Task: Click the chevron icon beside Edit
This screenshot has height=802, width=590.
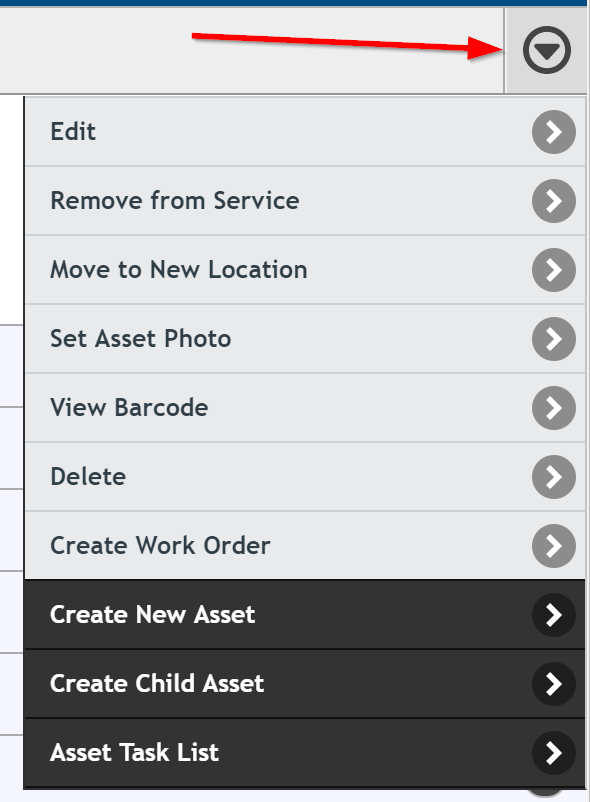Action: coord(554,132)
